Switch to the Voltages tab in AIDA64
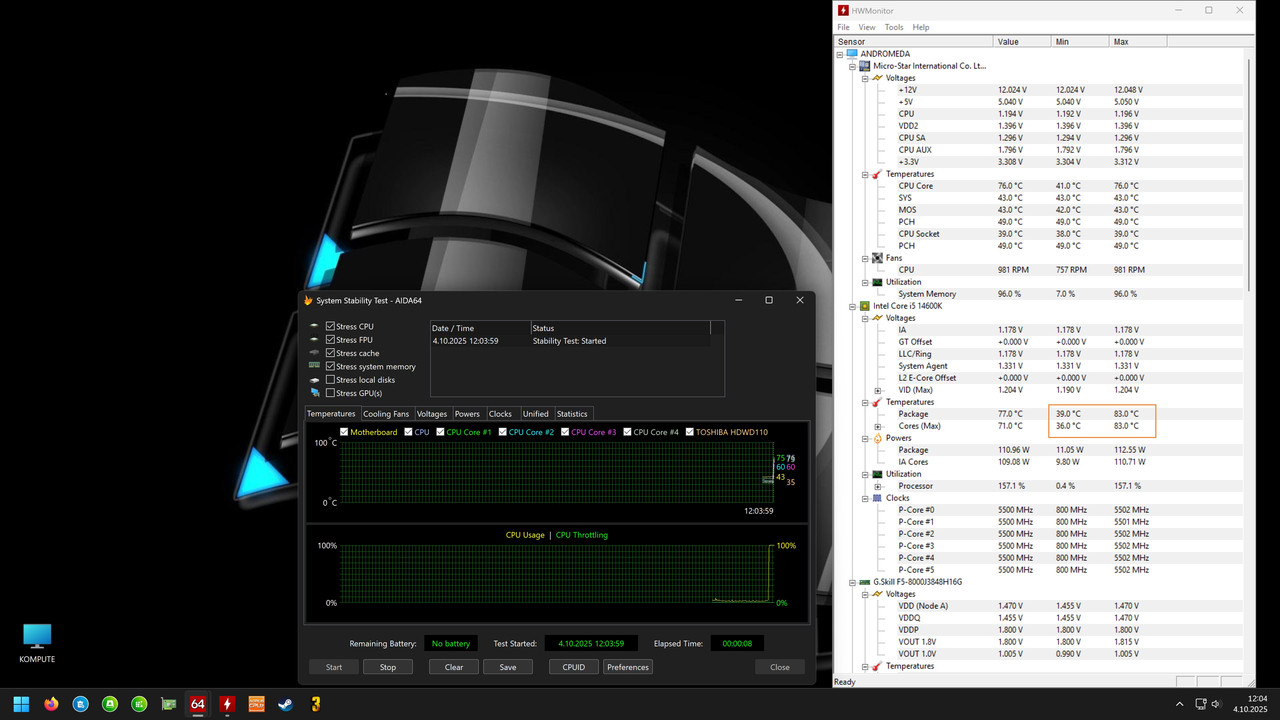This screenshot has width=1280, height=720. pyautogui.click(x=432, y=413)
